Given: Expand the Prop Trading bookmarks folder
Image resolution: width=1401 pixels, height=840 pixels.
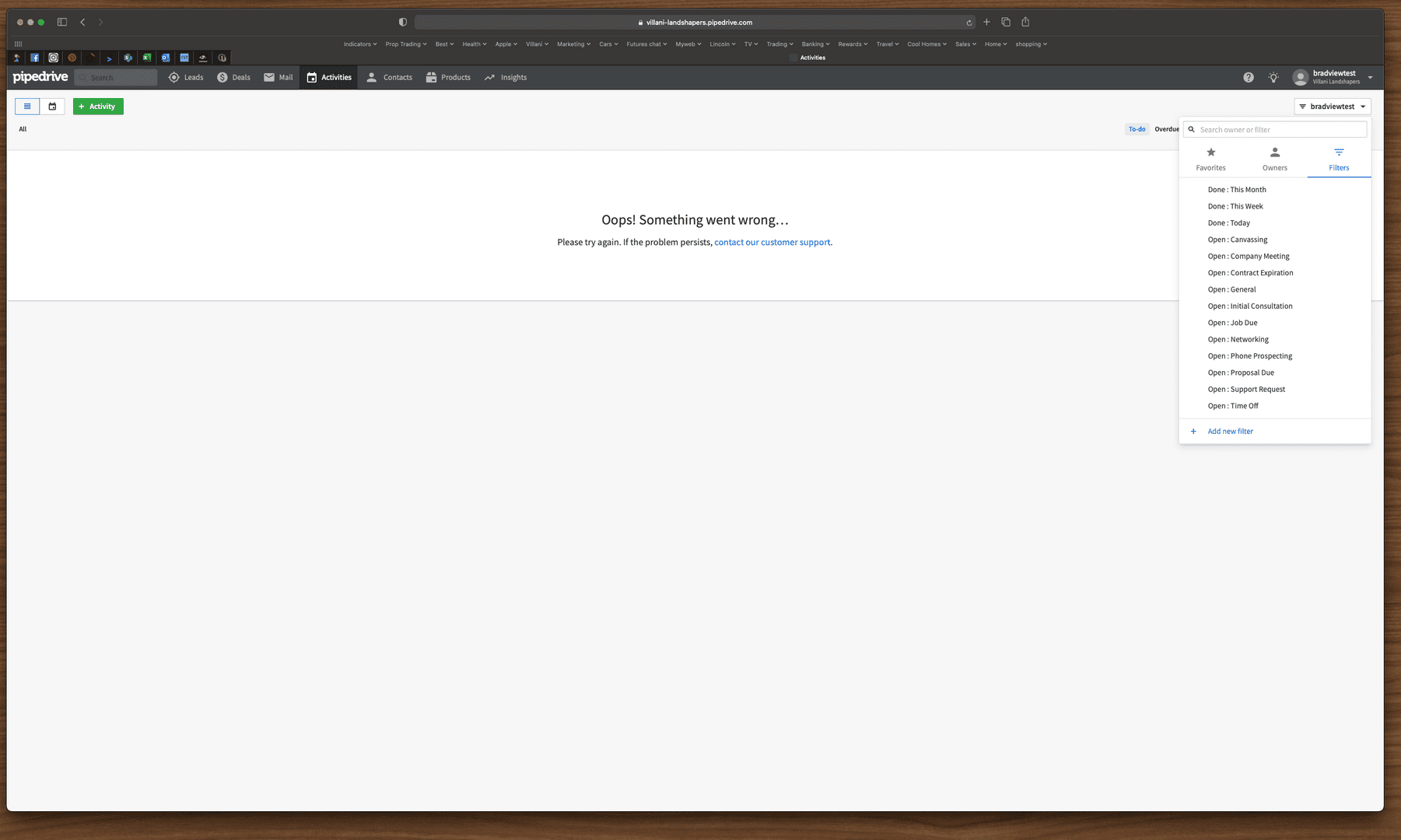Looking at the screenshot, I should (406, 44).
